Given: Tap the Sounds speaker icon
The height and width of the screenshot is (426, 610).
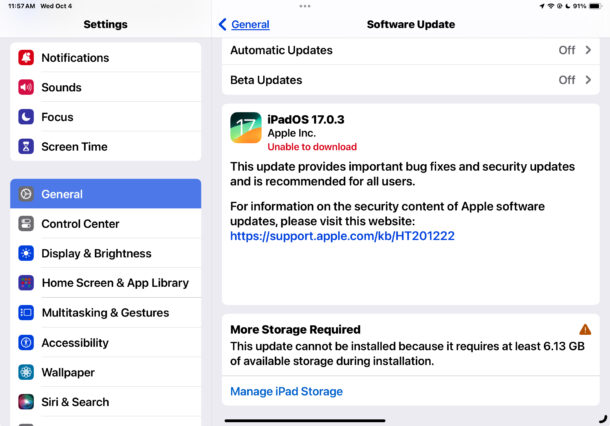Looking at the screenshot, I should [26, 87].
